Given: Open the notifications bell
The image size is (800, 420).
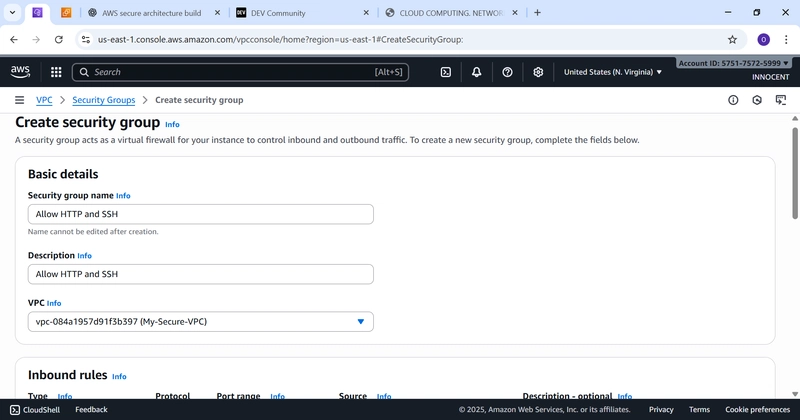Looking at the screenshot, I should pos(476,72).
